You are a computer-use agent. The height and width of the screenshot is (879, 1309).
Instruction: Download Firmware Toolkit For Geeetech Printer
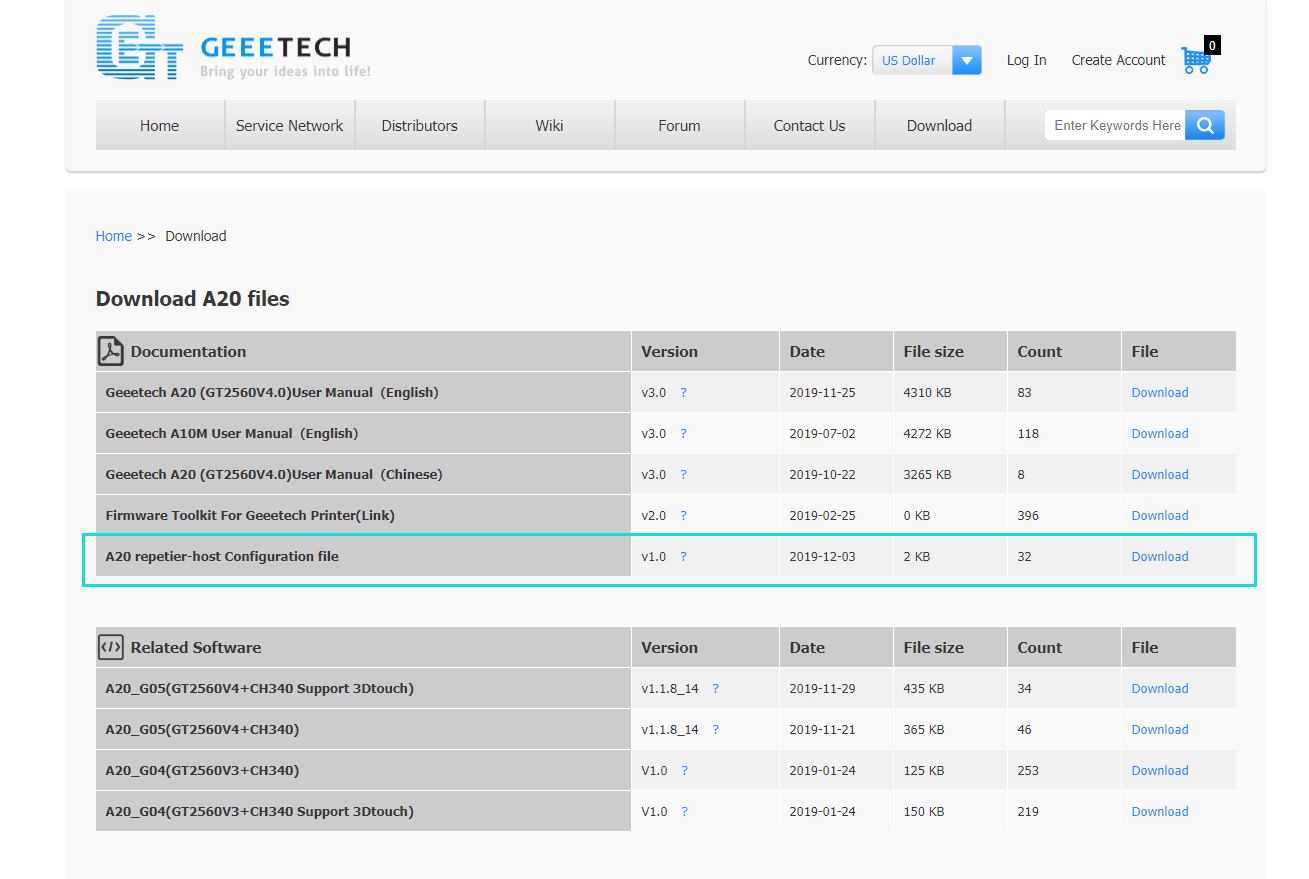tap(1160, 515)
